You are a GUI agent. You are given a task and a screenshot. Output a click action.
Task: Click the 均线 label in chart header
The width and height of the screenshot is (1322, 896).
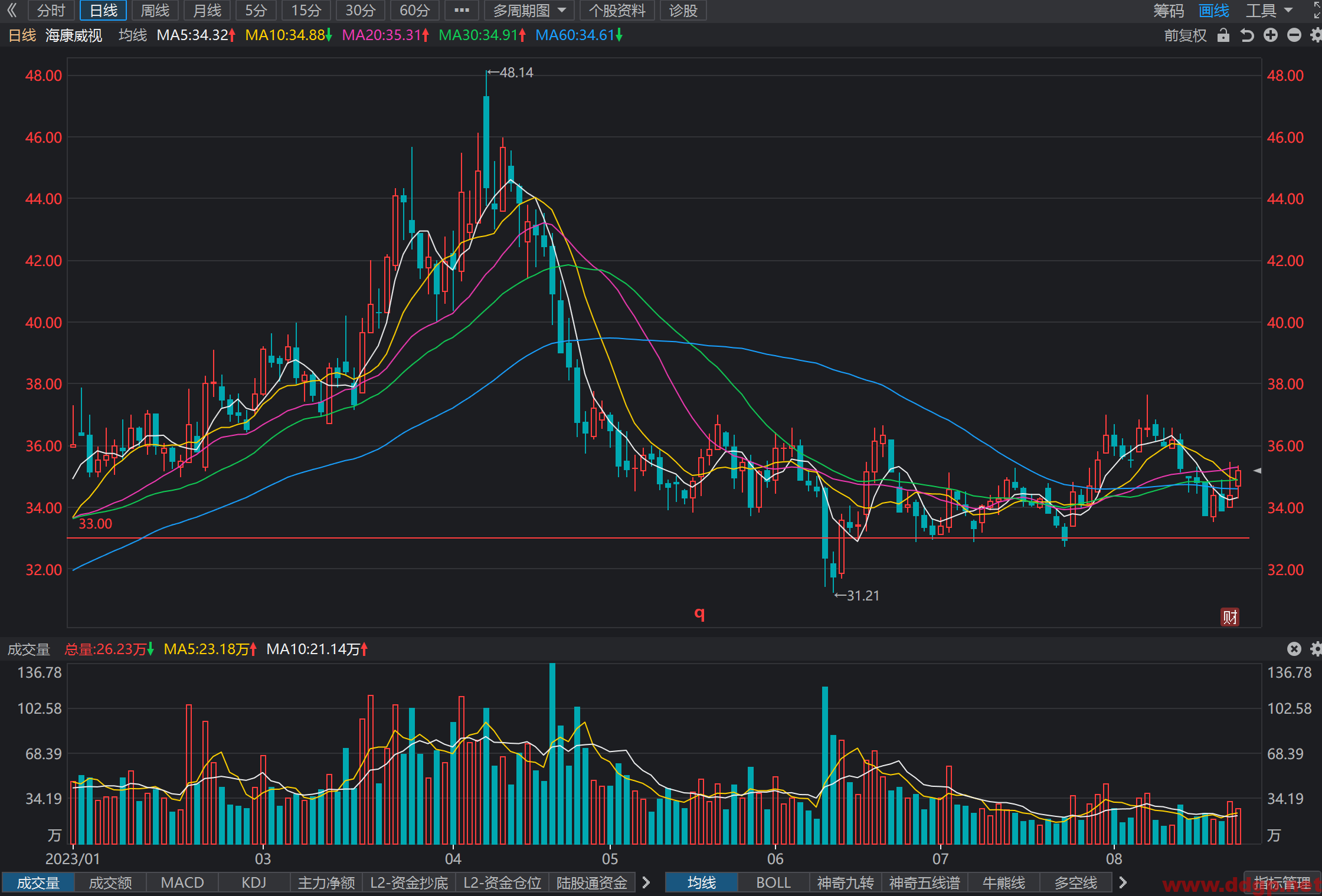pyautogui.click(x=133, y=35)
